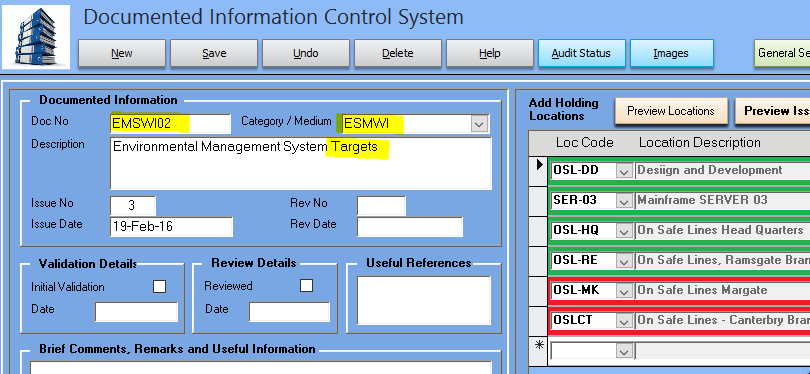Select the SER-03 row selector
810x374 pixels.
pyautogui.click(x=539, y=201)
